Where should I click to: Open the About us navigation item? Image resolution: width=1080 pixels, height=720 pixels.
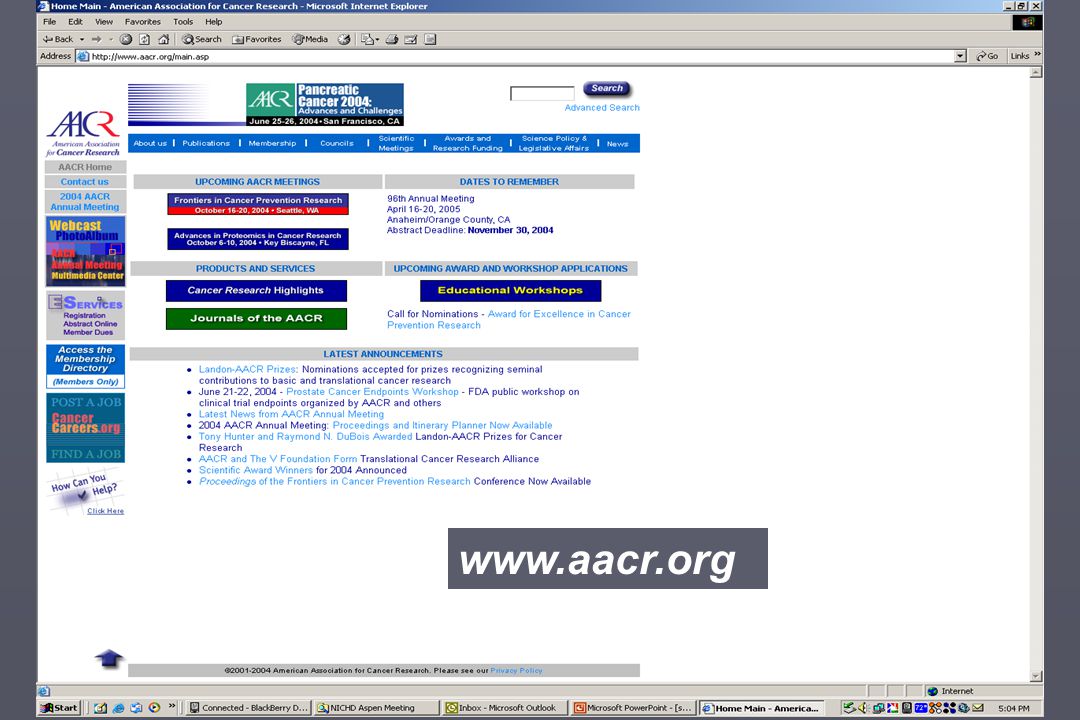point(150,143)
